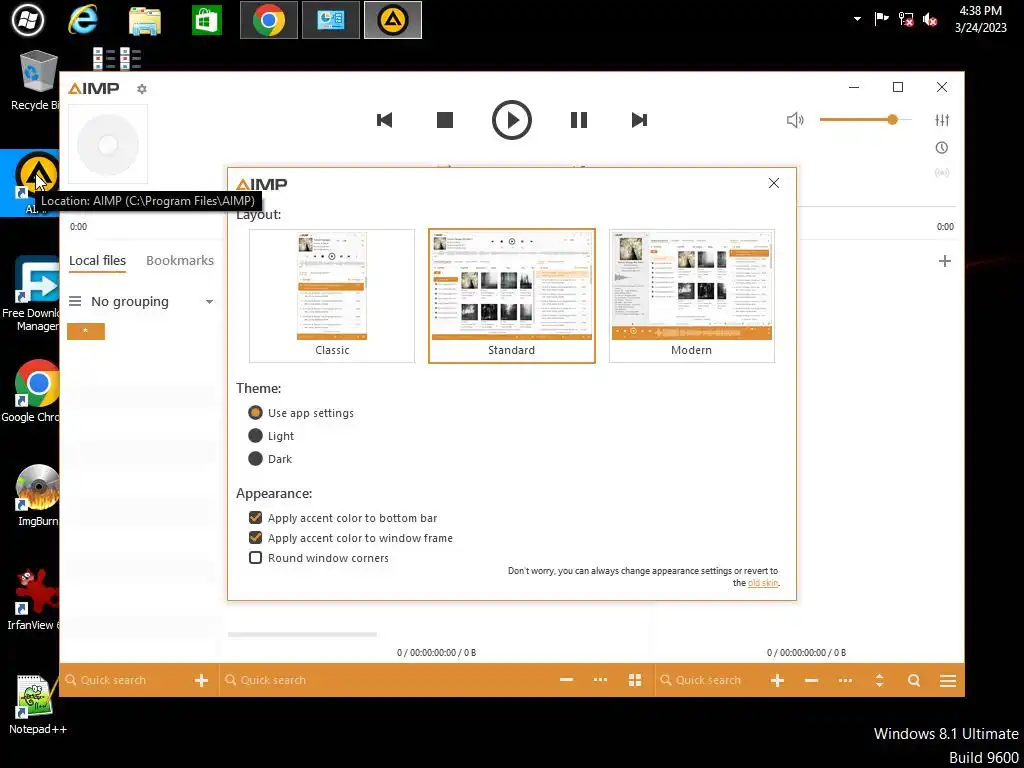Click the tray clock showing 4:38 PM

tap(980, 19)
